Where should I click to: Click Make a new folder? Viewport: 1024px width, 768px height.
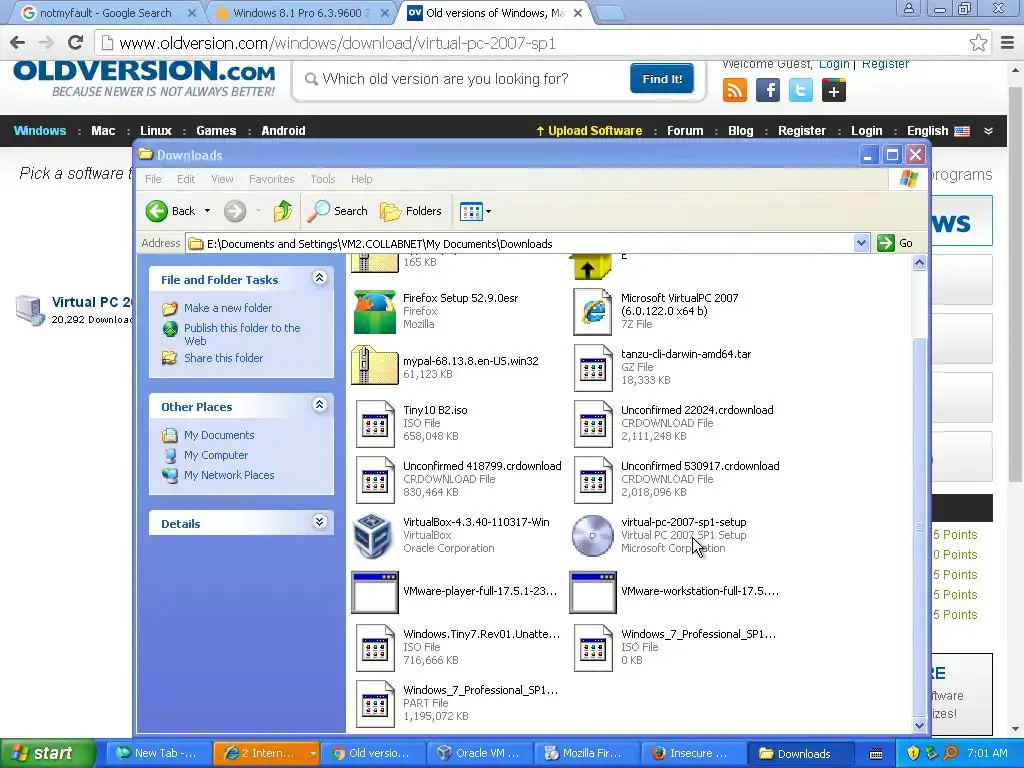coord(228,308)
